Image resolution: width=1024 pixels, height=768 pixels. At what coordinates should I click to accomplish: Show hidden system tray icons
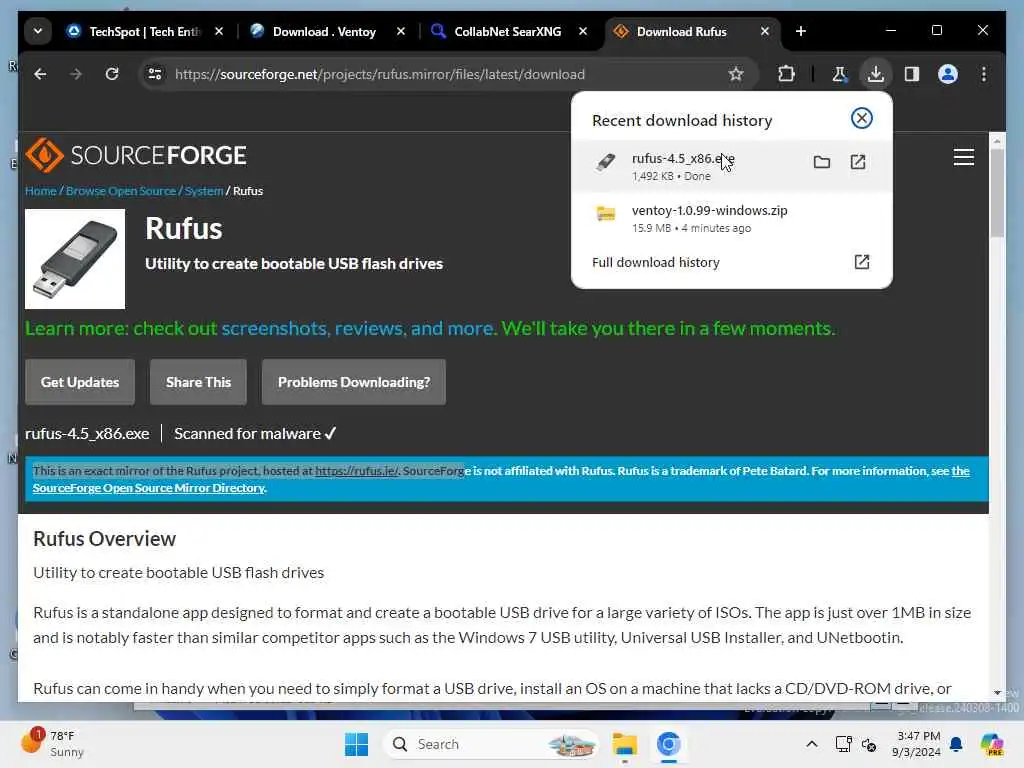(812, 744)
